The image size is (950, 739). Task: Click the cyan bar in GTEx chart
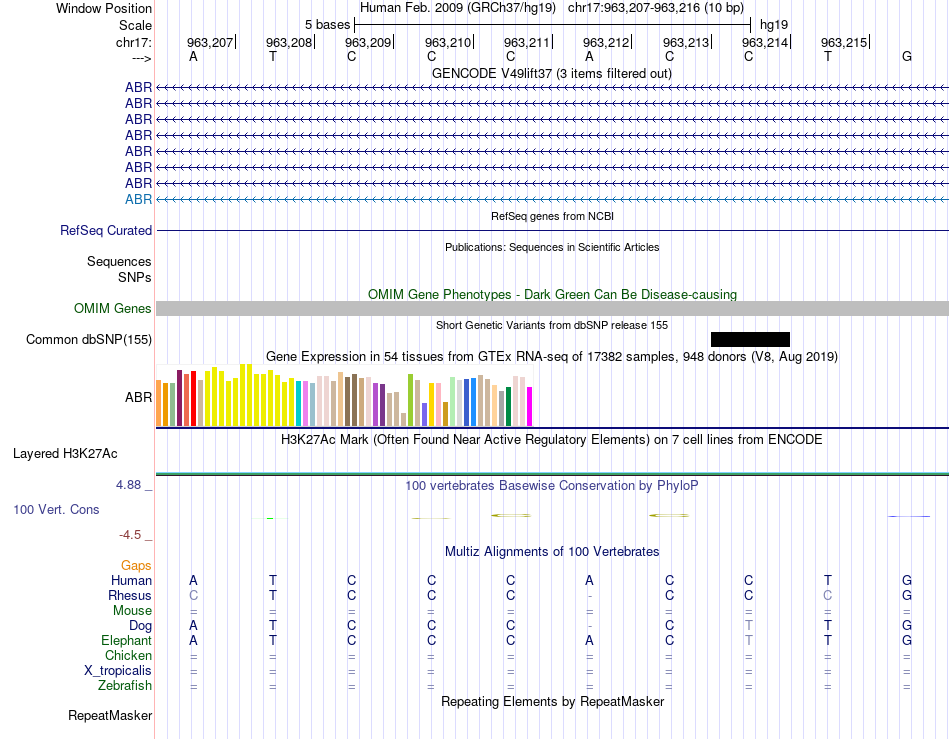299,404
